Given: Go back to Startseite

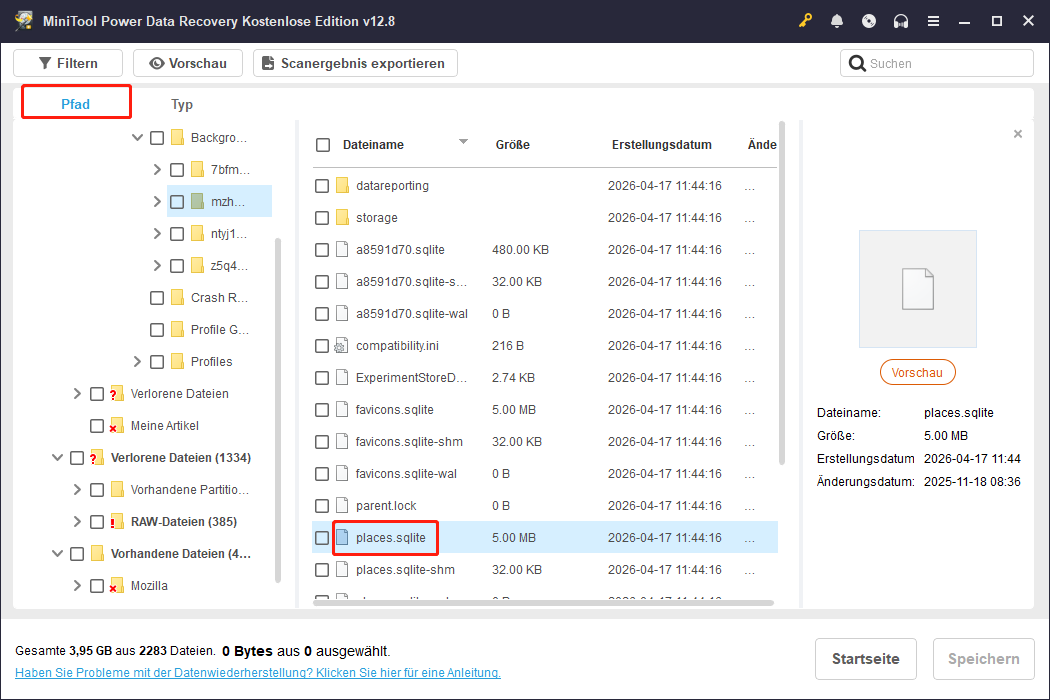Looking at the screenshot, I should [865, 659].
